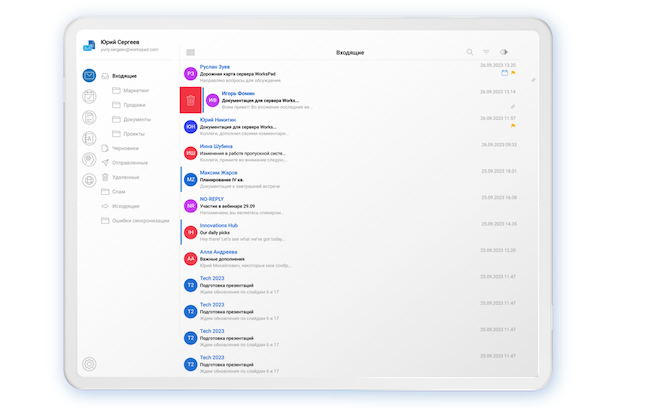This screenshot has width=650, height=408.
Task: Click the ИФ avatar of Игорь Фомин
Action: 213,100
